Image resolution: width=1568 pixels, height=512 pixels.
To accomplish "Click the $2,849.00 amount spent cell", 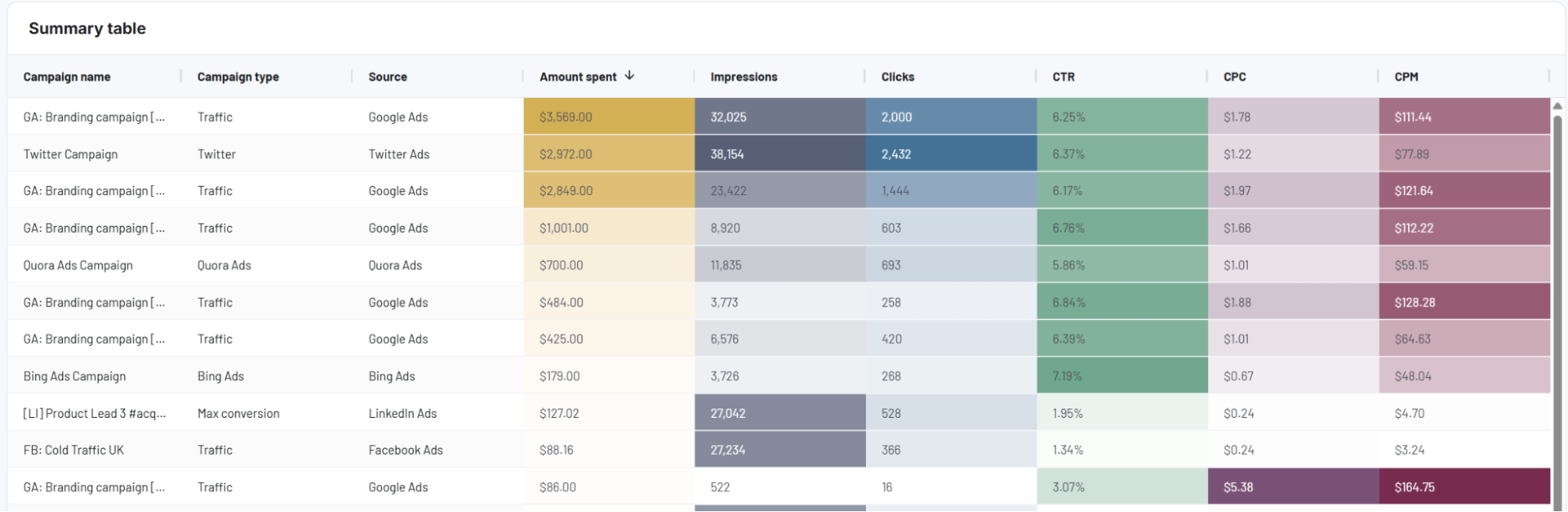I will tap(609, 191).
